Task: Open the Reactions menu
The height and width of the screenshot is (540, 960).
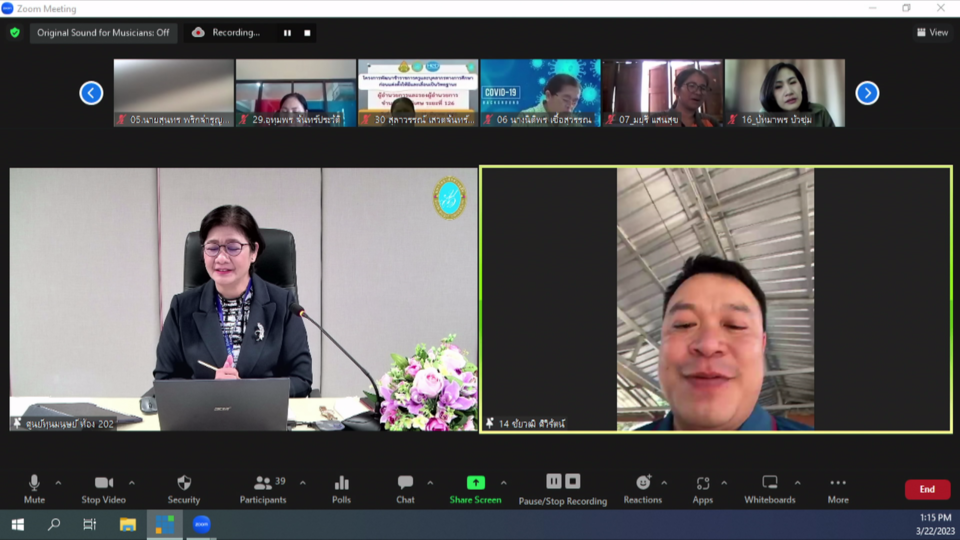Action: [642, 483]
